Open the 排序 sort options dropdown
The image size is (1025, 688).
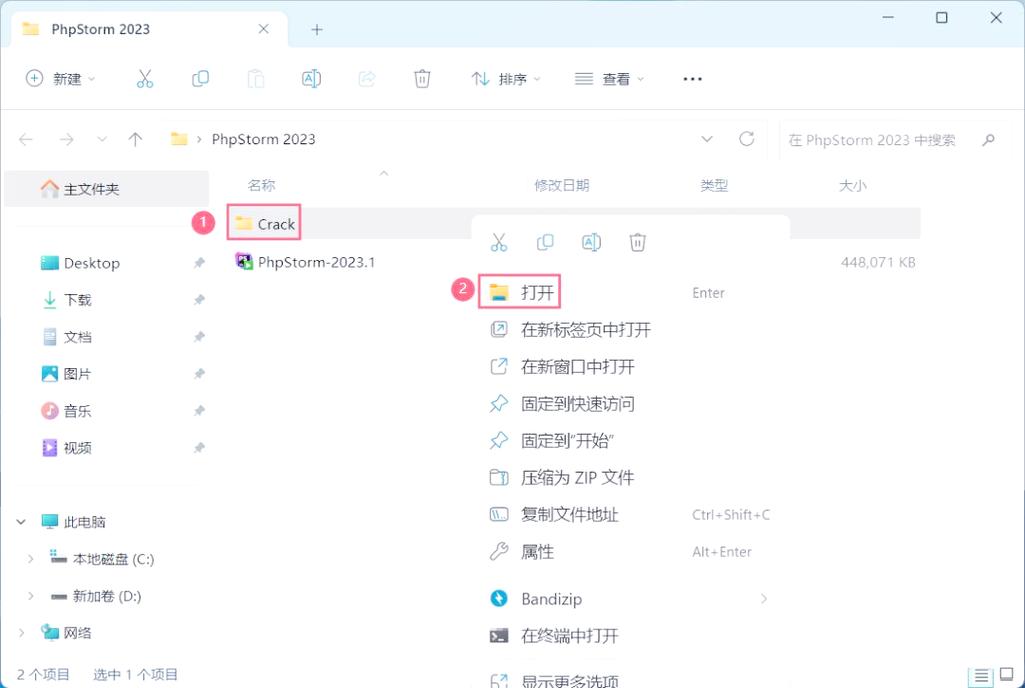[x=506, y=78]
